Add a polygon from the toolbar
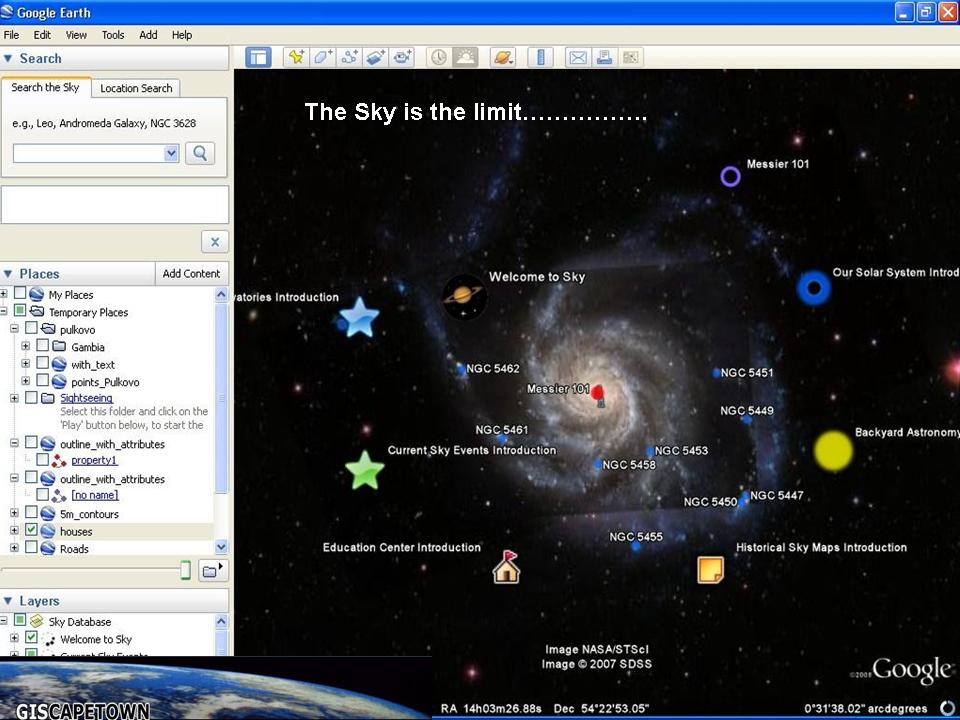Viewport: 960px width, 720px height. tap(323, 58)
